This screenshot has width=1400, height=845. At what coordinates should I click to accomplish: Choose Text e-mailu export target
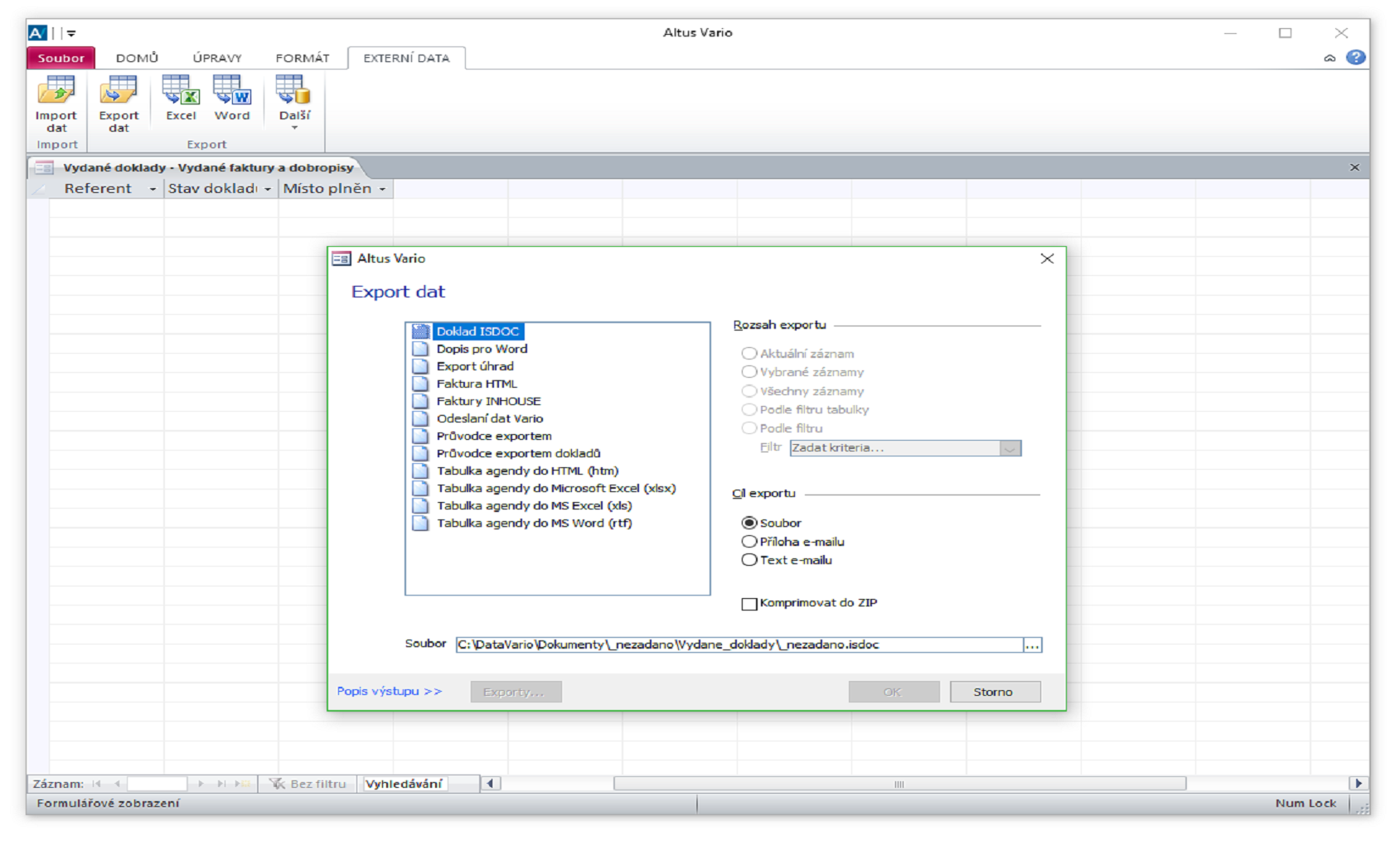[749, 560]
